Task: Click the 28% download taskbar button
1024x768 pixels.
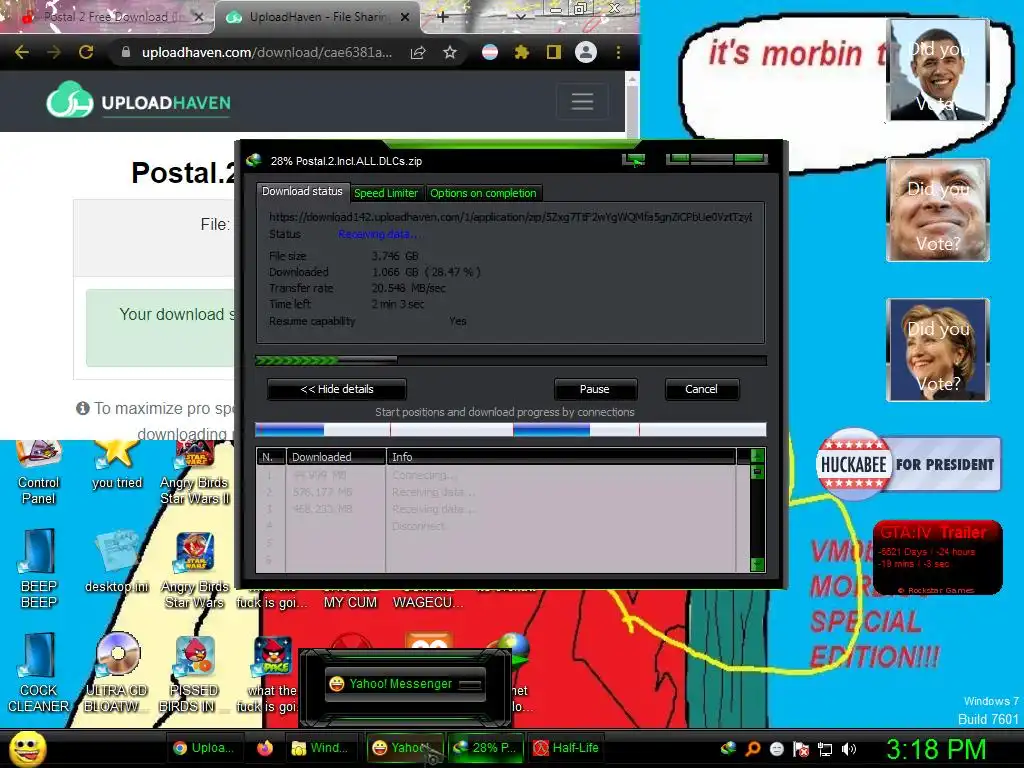Action: coord(485,748)
